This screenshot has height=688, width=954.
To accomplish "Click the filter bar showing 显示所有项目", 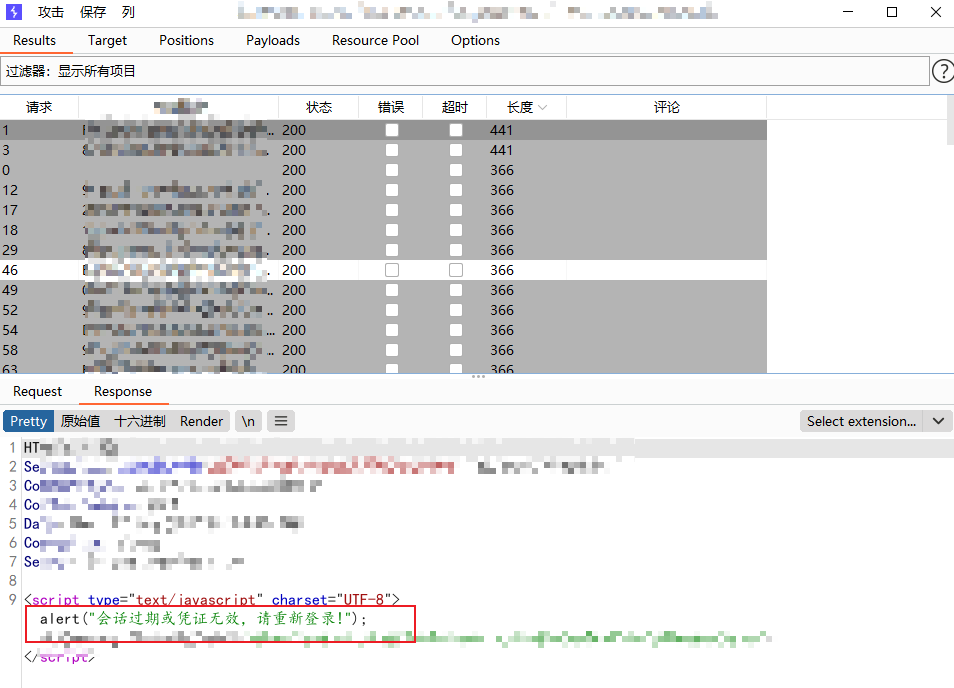I will tap(465, 71).
